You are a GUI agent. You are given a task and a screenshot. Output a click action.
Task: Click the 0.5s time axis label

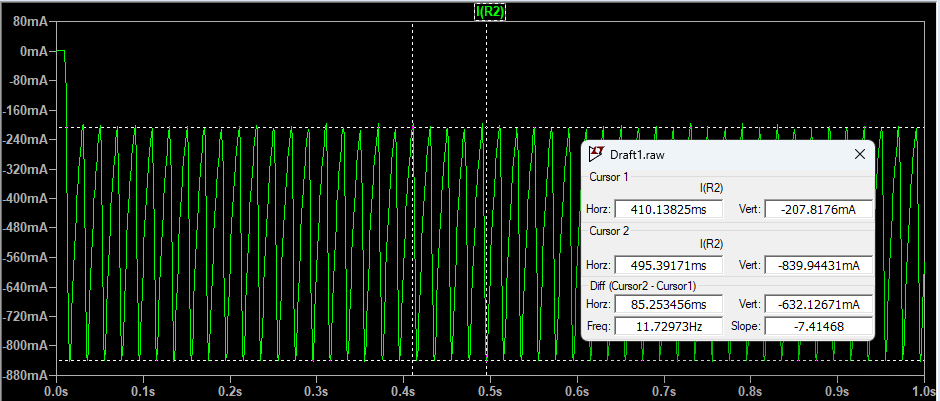click(490, 392)
